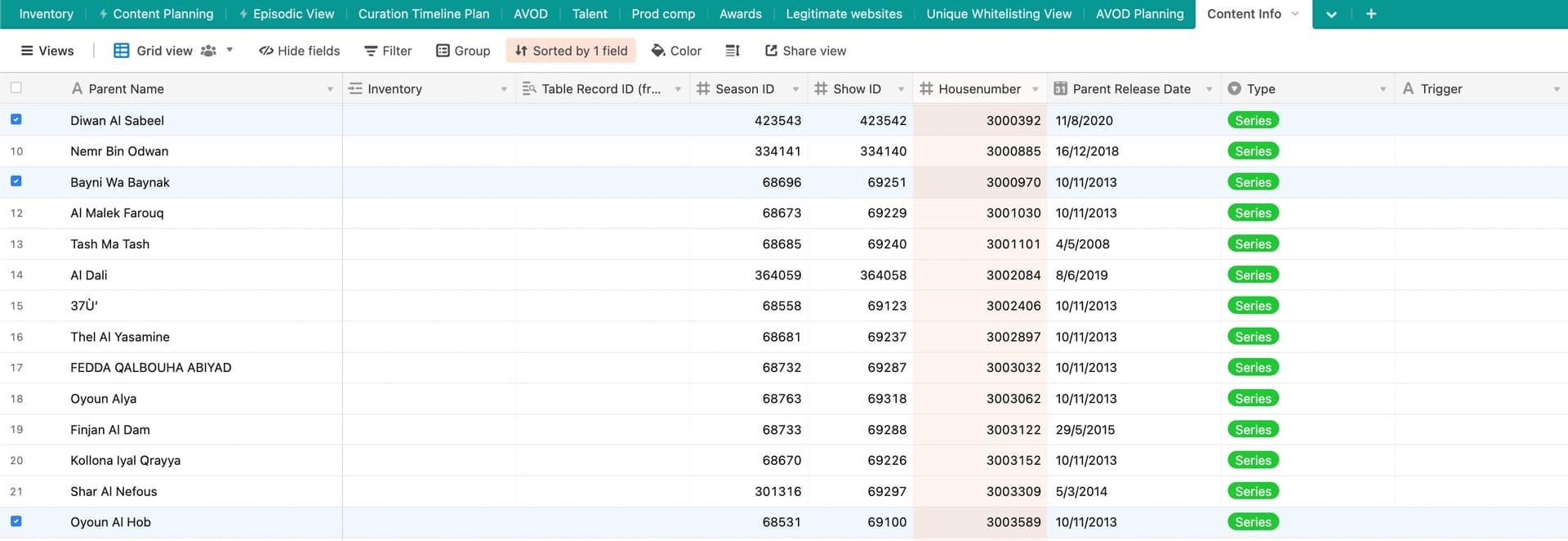Switch to the AVOD tab
Image resolution: width=1568 pixels, height=541 pixels.
[x=531, y=14]
